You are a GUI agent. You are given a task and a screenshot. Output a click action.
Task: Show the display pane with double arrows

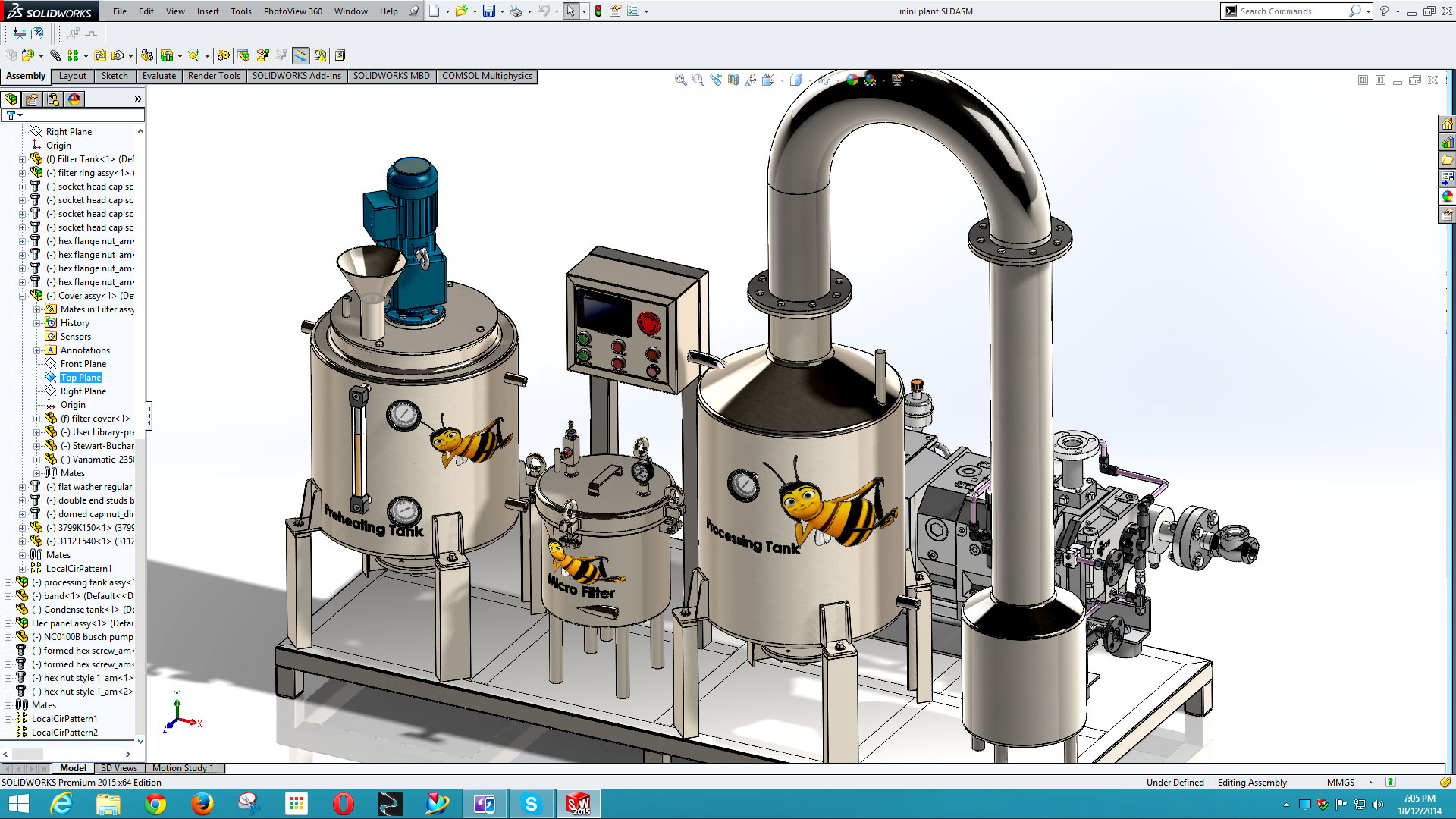pyautogui.click(x=138, y=99)
